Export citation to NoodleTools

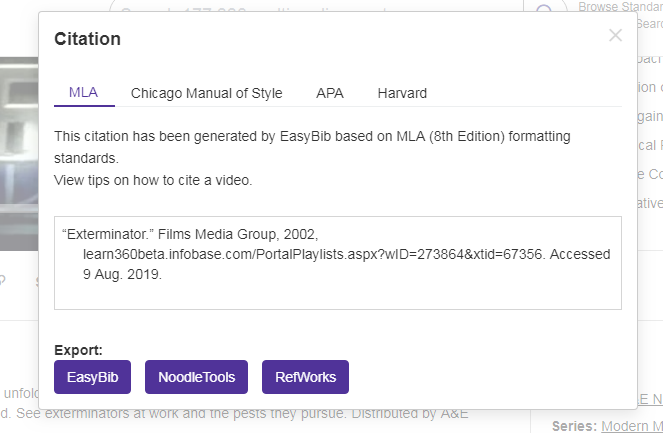196,377
